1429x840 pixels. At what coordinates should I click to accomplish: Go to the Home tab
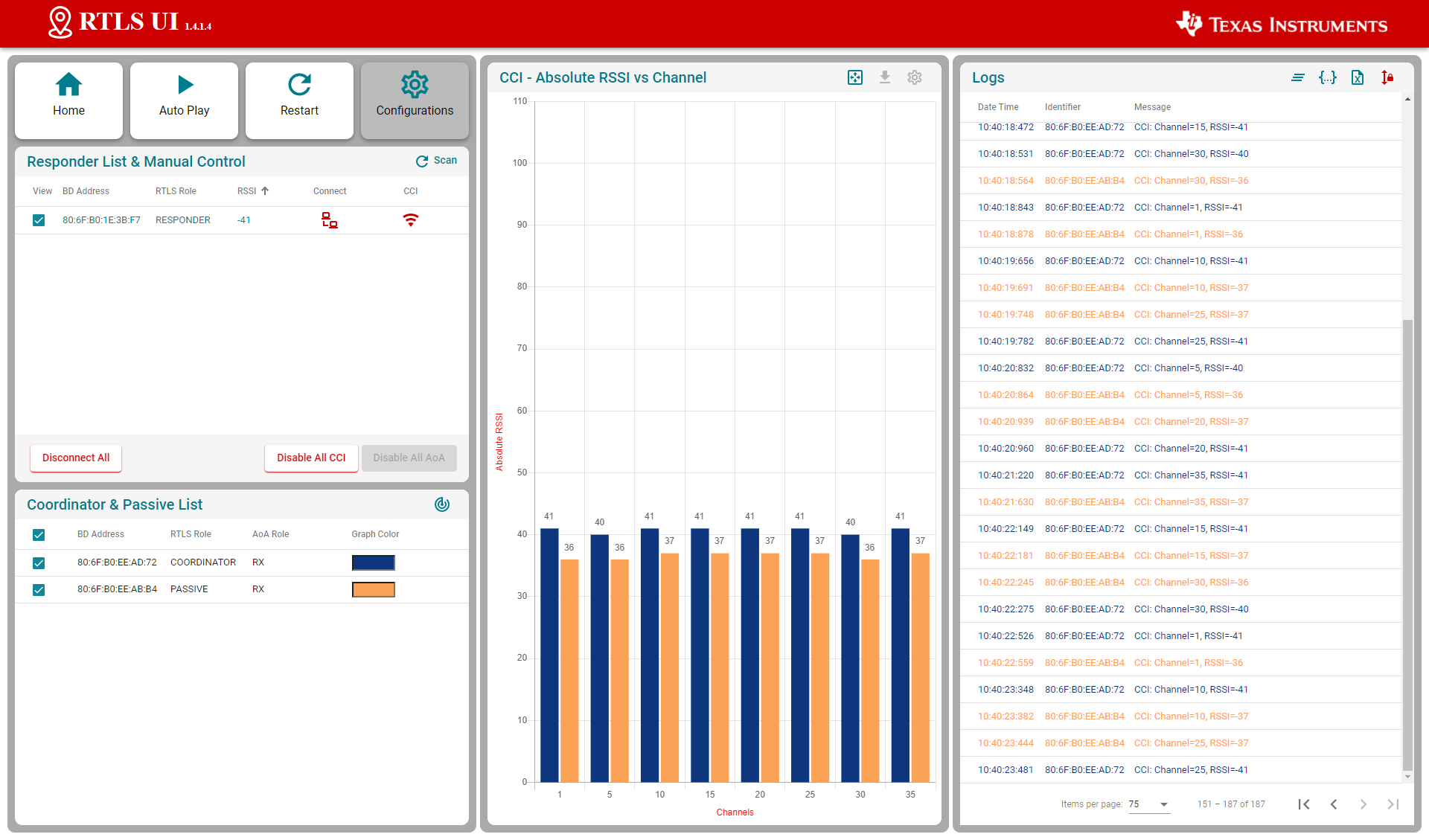tap(68, 100)
